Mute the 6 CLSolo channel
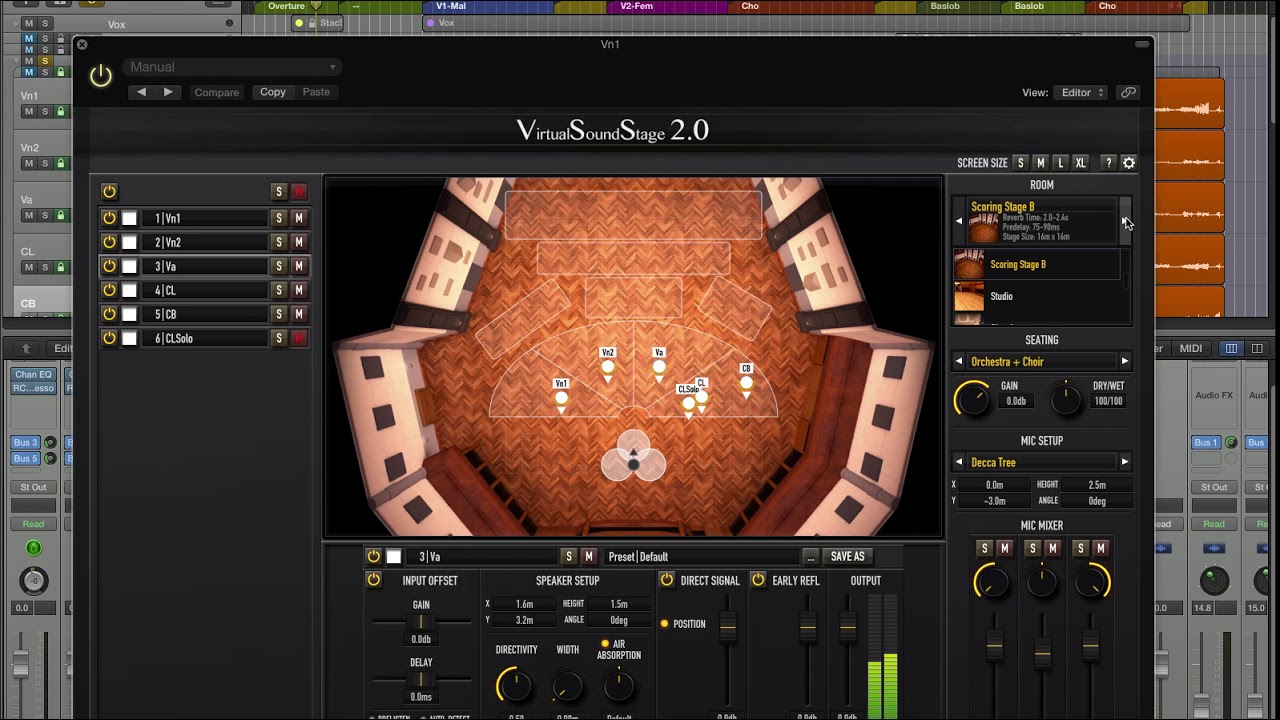The image size is (1280, 720). [x=298, y=338]
